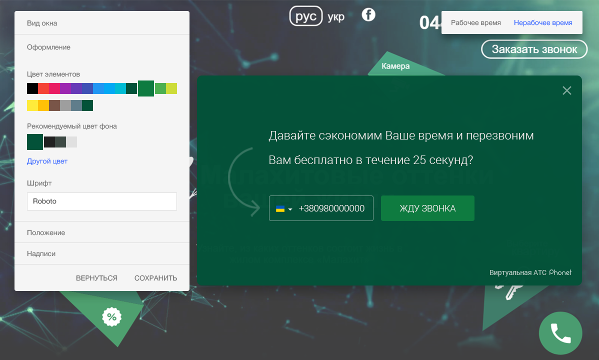The width and height of the screenshot is (599, 360).
Task: Pick the medium blue element color swatch
Action: pyautogui.click(x=99, y=88)
